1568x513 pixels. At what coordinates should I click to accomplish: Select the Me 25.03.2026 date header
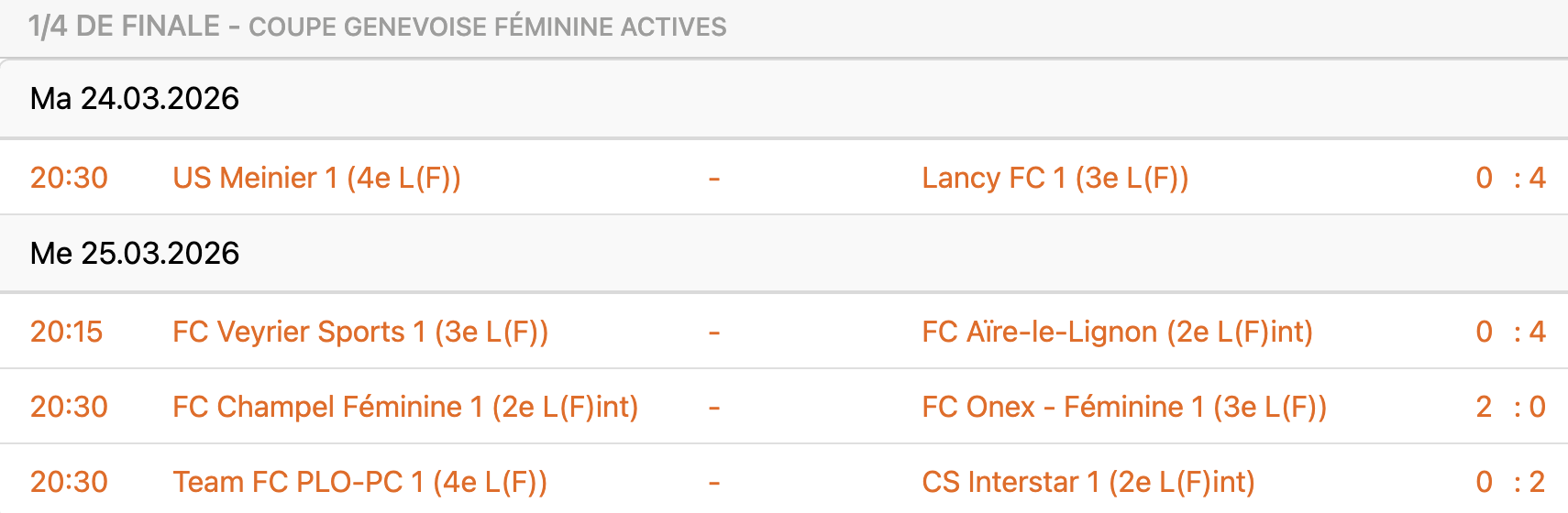pos(135,254)
